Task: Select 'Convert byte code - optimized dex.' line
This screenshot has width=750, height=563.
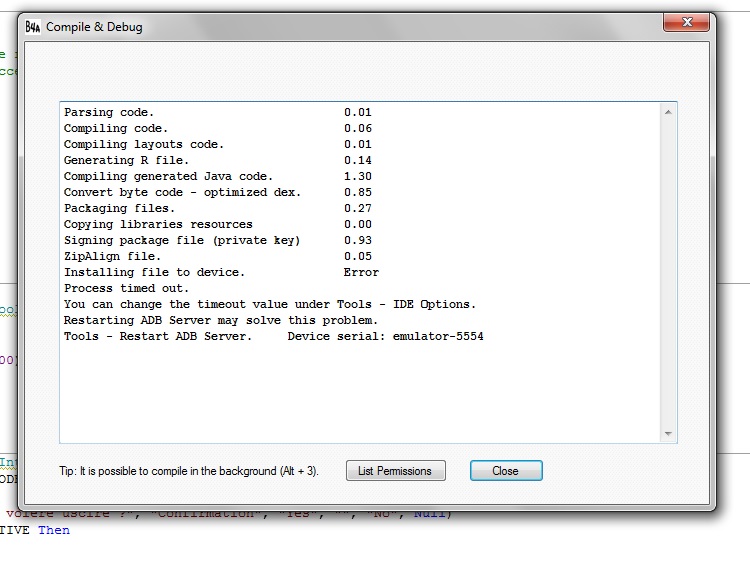Action: point(182,192)
